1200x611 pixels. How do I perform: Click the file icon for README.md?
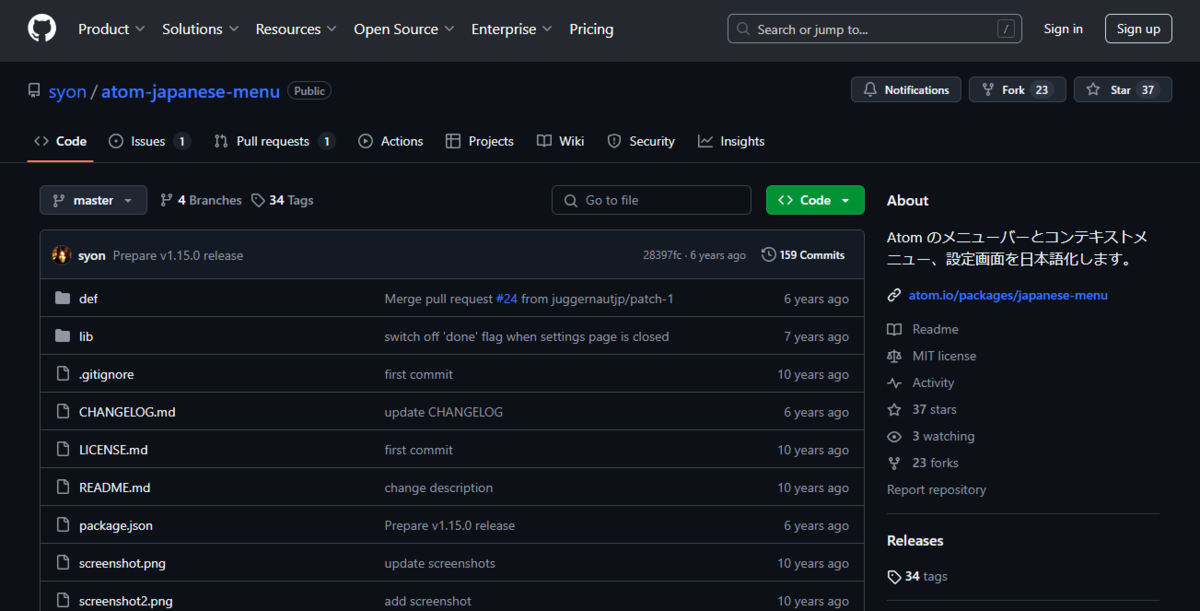(62, 488)
